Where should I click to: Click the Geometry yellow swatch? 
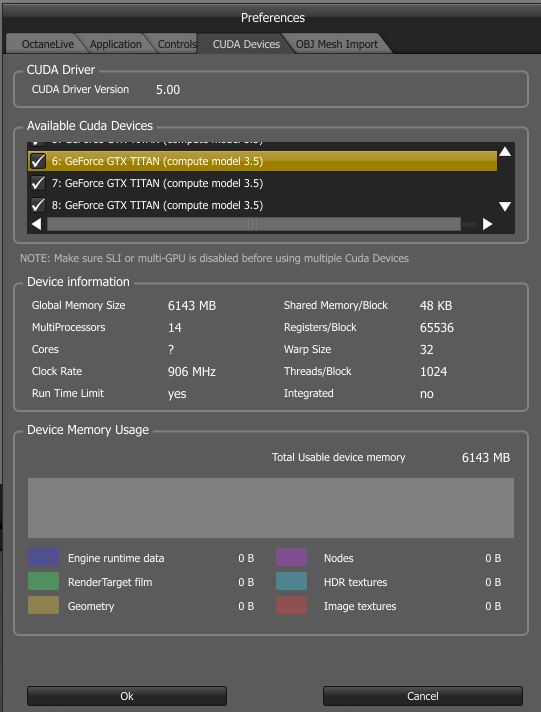click(44, 605)
